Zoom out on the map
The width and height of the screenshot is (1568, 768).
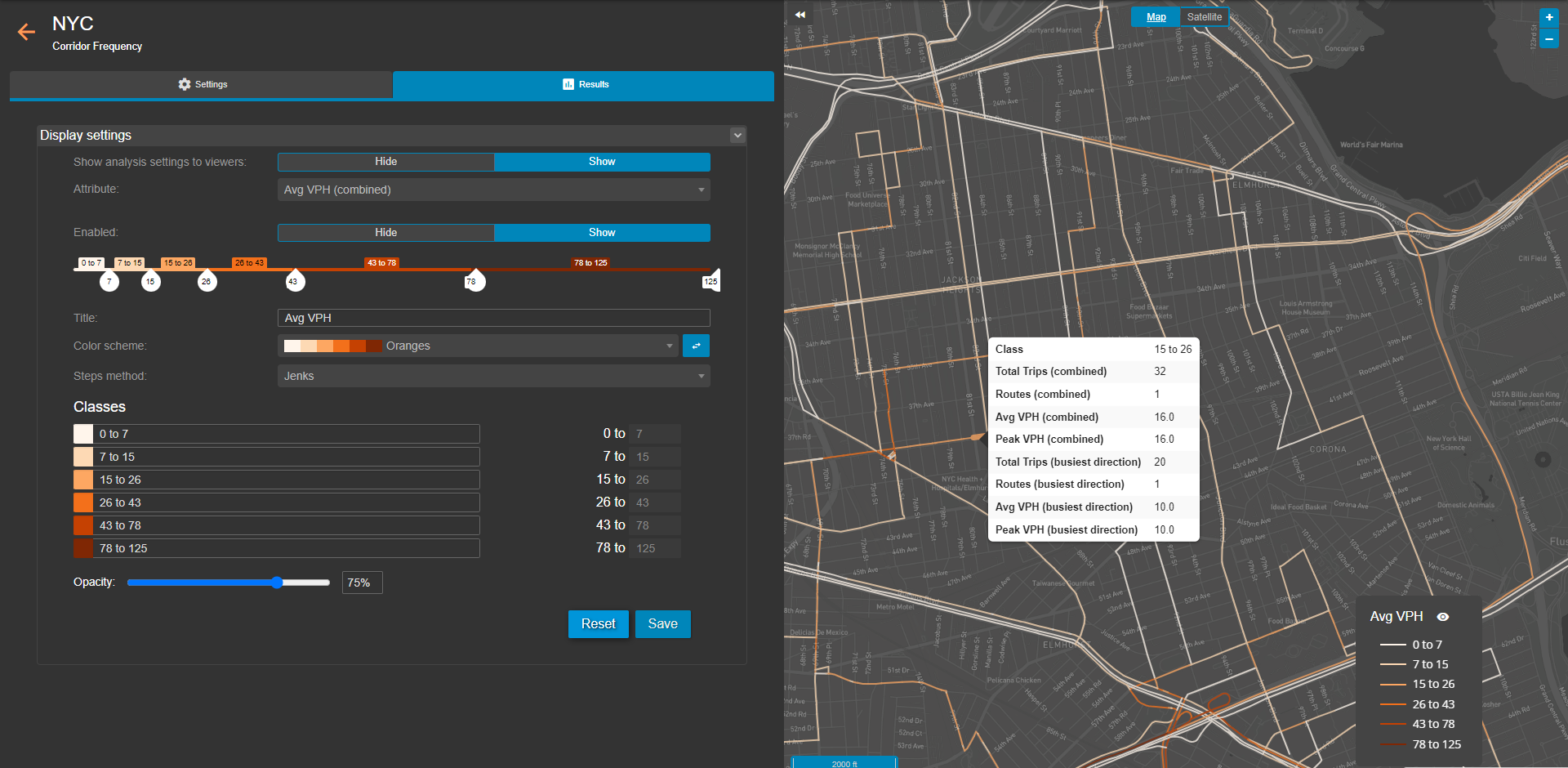(1548, 38)
